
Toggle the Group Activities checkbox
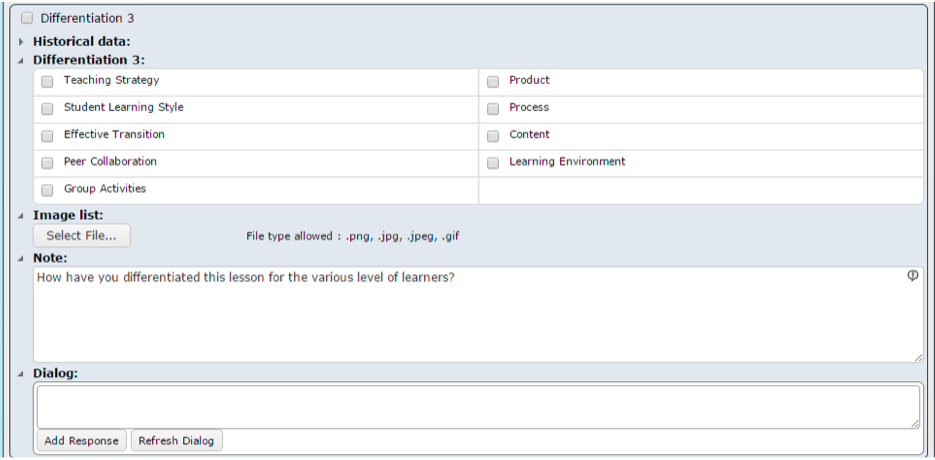(x=47, y=190)
